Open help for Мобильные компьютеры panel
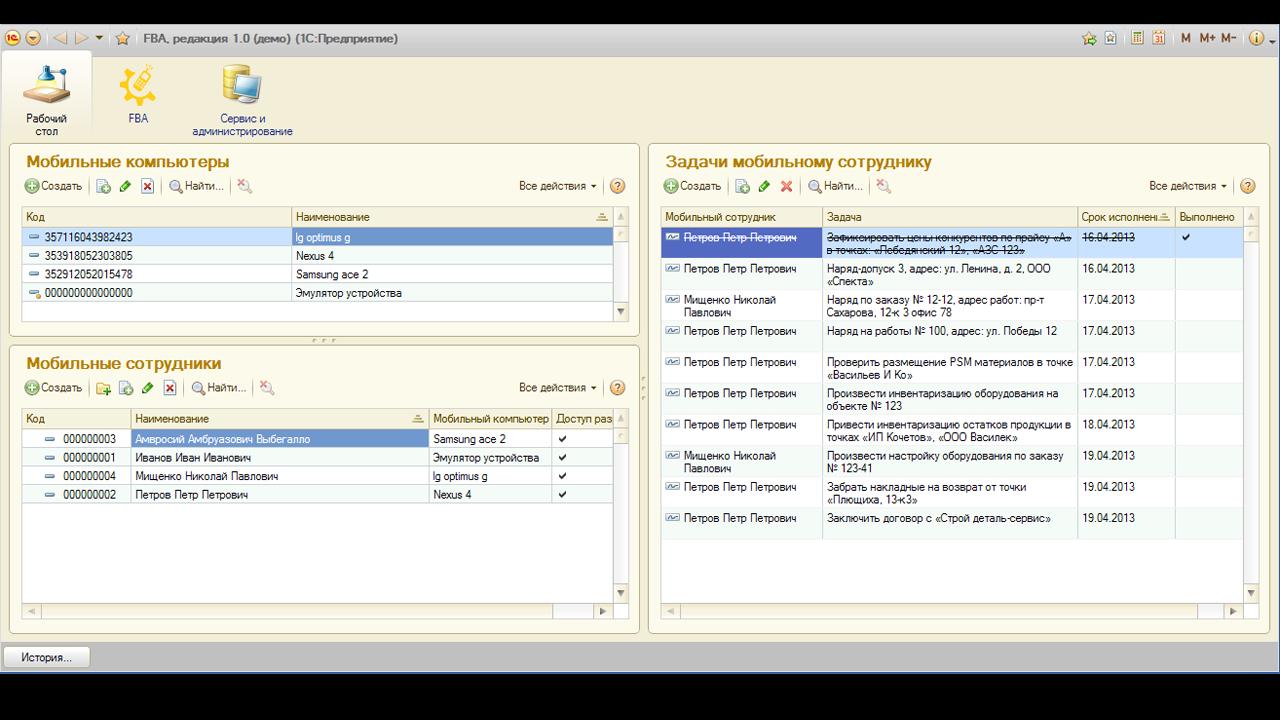Image resolution: width=1280 pixels, height=720 pixels. click(617, 186)
